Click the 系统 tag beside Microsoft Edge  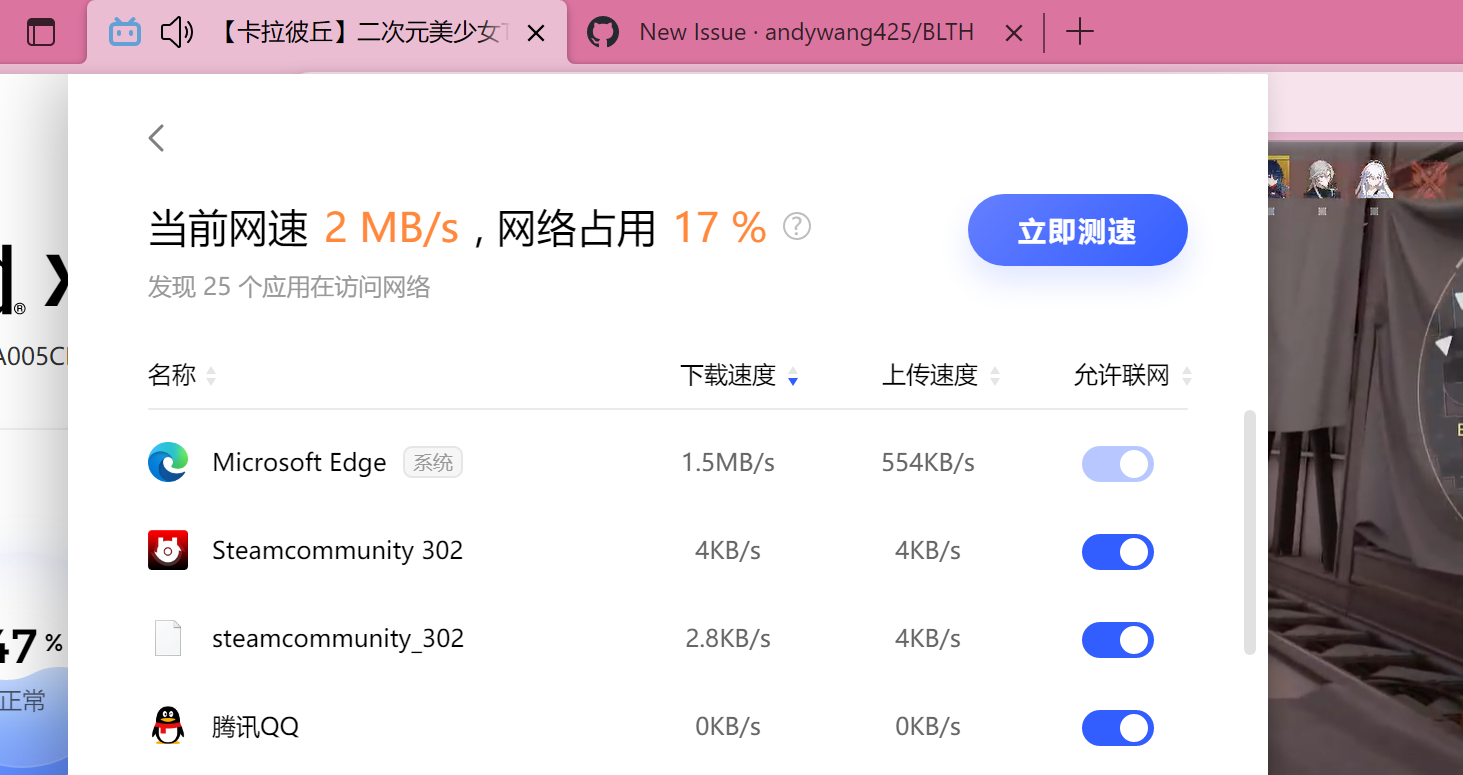click(x=433, y=462)
